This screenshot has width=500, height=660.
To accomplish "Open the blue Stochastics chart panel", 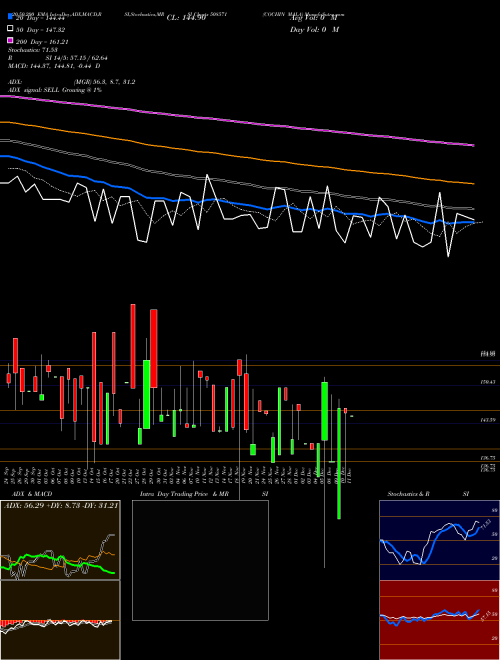I will point(439,540).
